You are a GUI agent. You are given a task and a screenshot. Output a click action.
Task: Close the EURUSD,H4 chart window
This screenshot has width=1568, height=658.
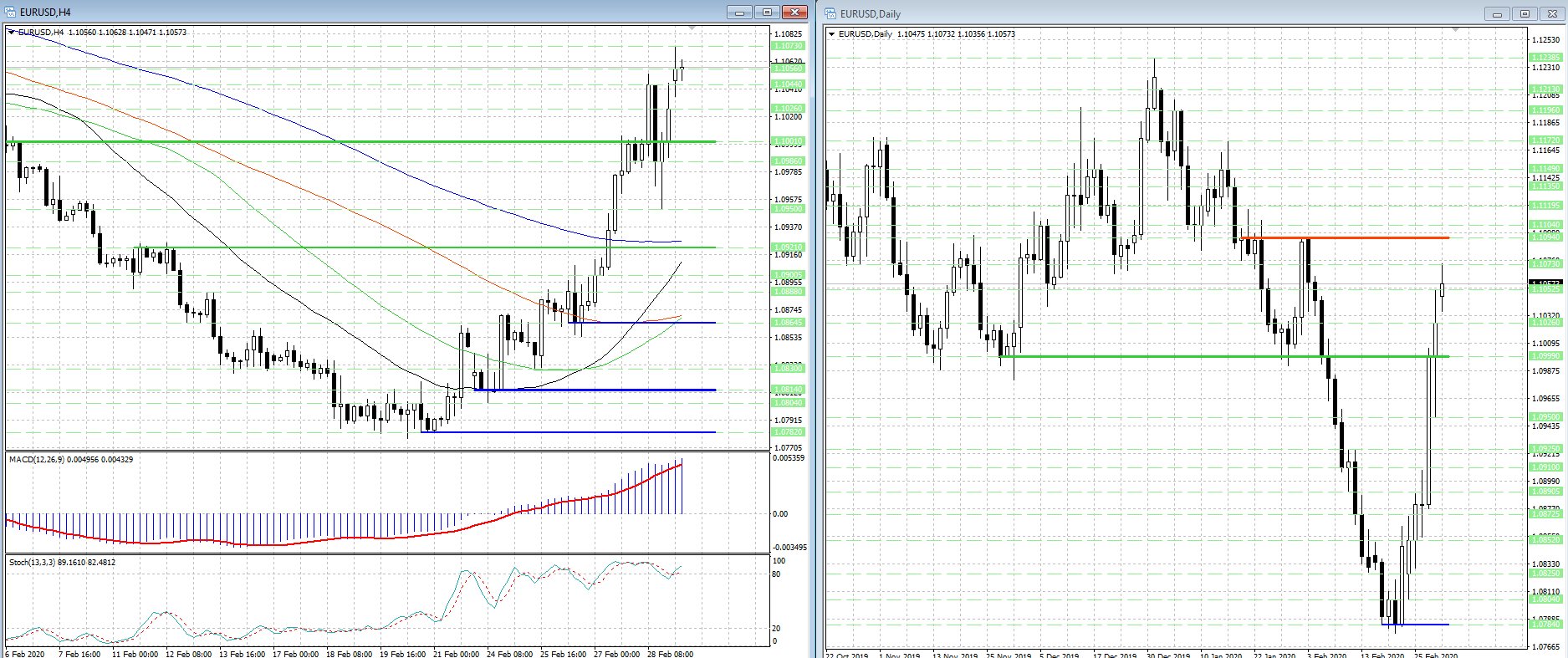coord(794,12)
